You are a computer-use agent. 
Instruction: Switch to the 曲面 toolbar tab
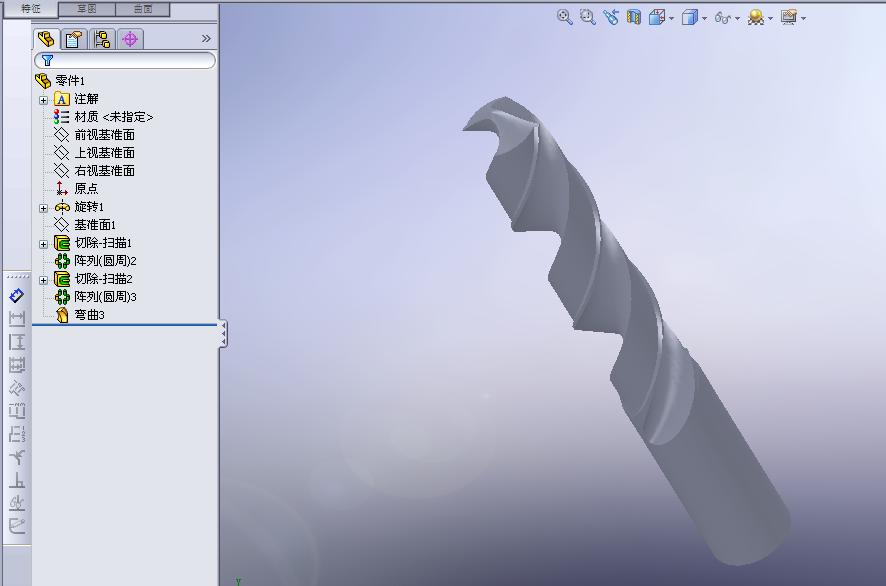pos(143,8)
